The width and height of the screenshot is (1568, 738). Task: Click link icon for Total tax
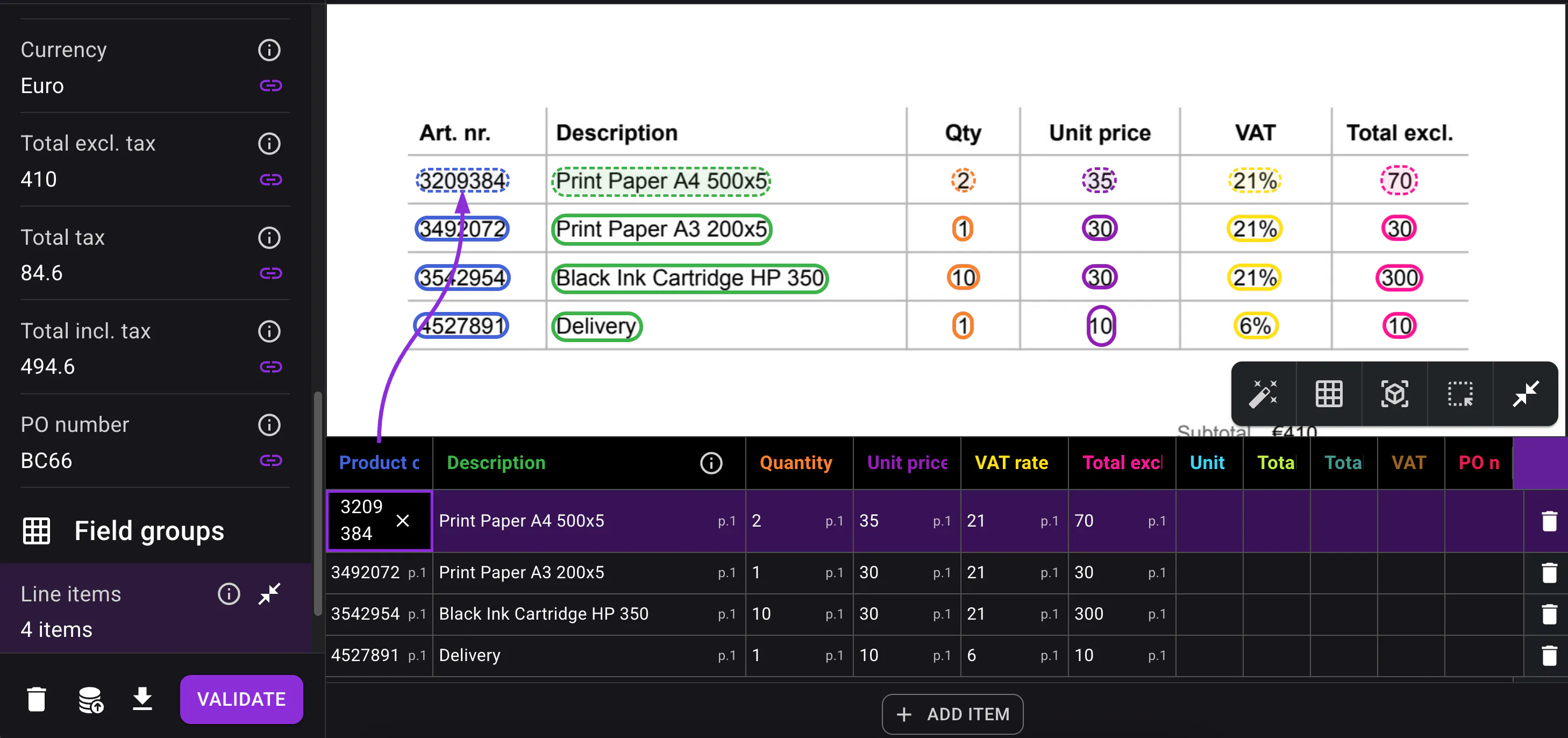(x=270, y=273)
